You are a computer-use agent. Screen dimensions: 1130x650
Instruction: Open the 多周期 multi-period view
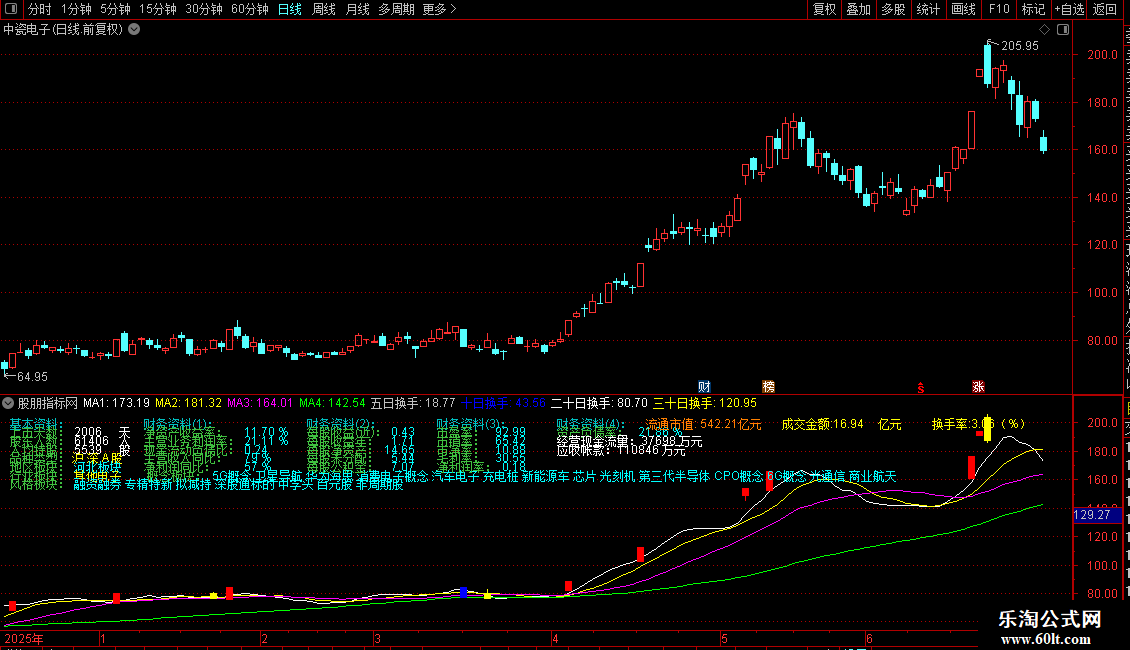click(396, 9)
